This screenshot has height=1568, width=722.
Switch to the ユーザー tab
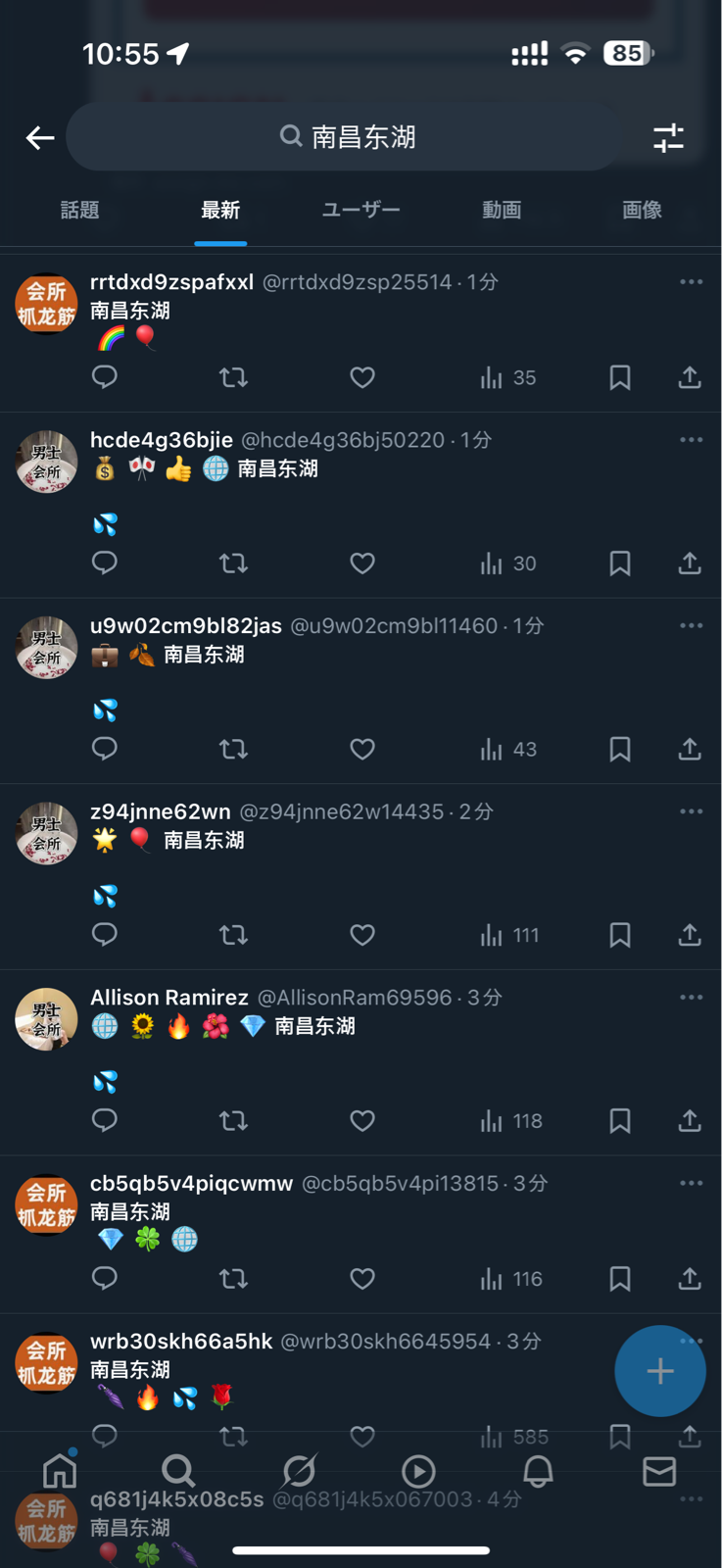coord(361,210)
